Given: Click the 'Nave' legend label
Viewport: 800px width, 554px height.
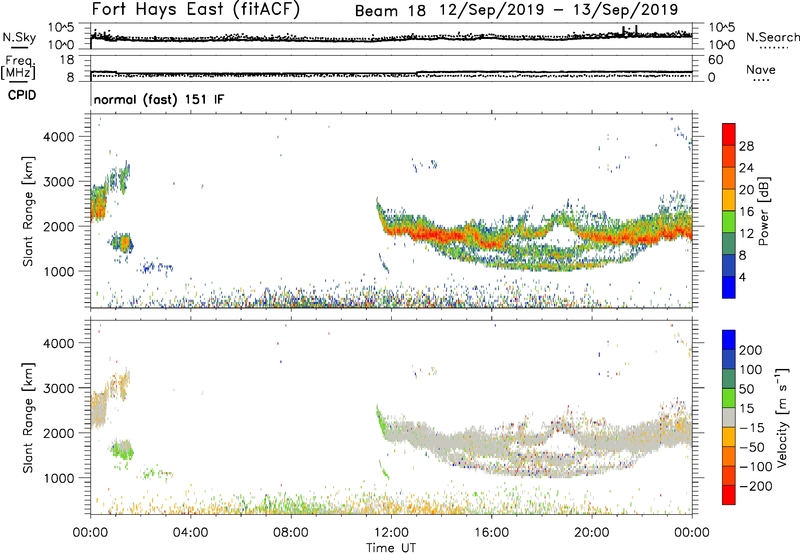Looking at the screenshot, I should point(761,70).
